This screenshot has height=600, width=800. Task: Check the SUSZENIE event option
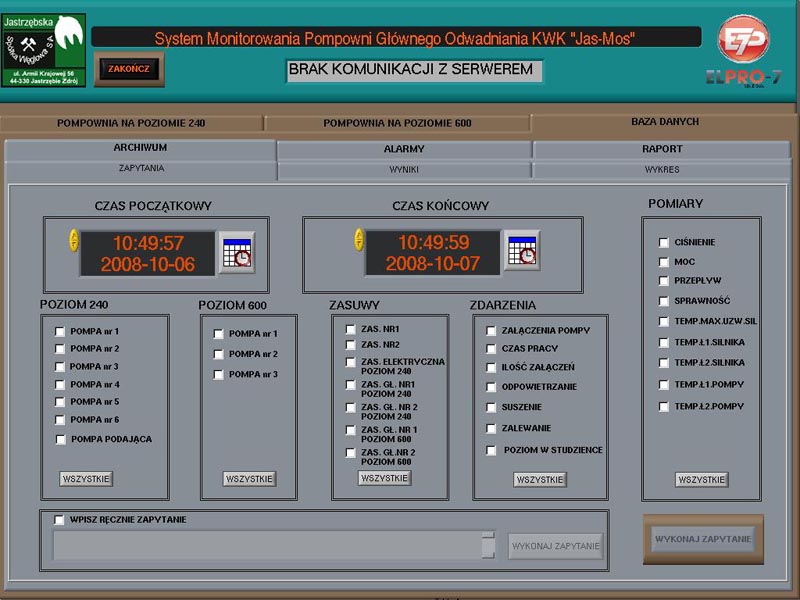[491, 407]
